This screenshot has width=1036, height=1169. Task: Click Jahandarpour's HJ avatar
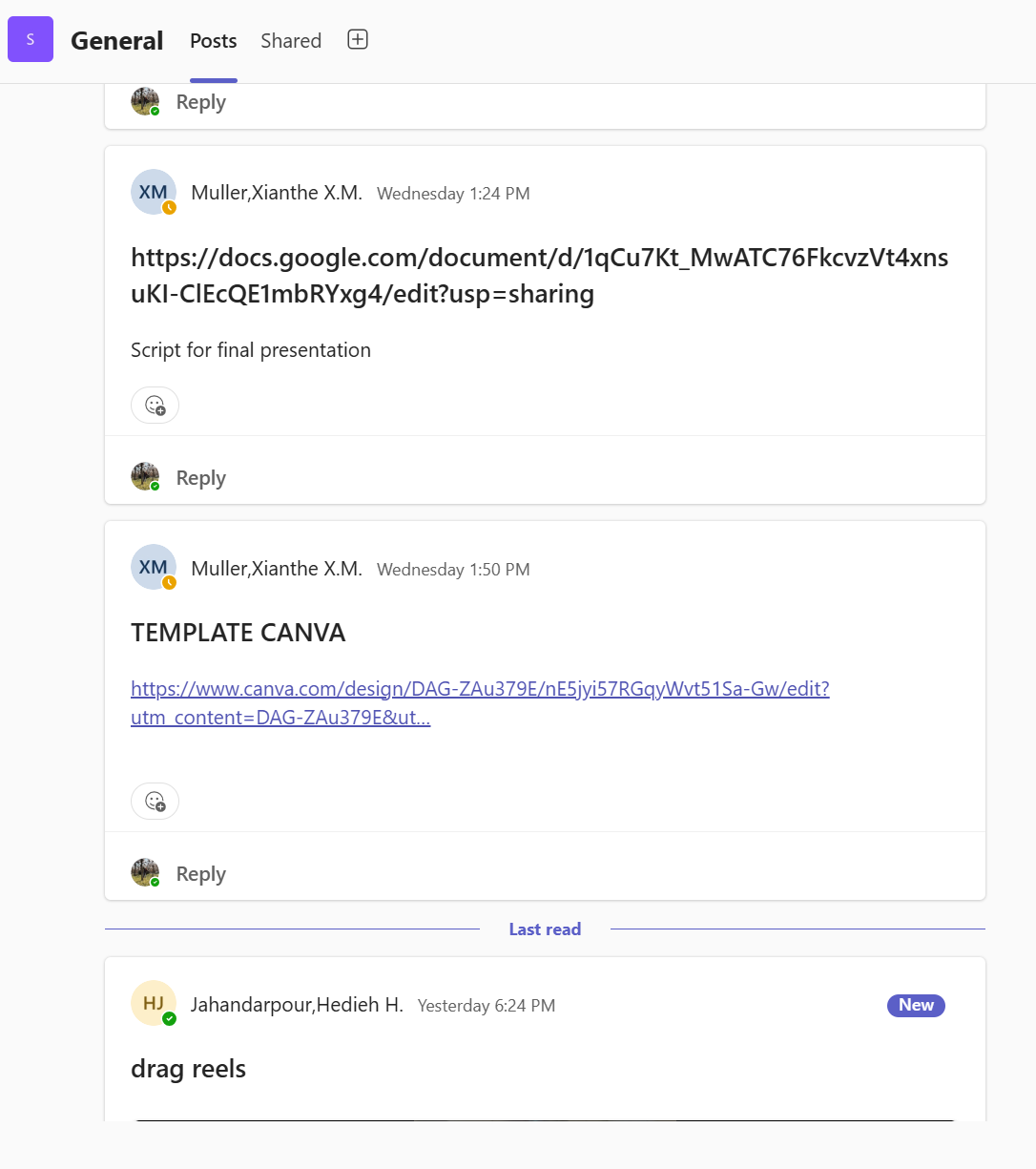(154, 1003)
